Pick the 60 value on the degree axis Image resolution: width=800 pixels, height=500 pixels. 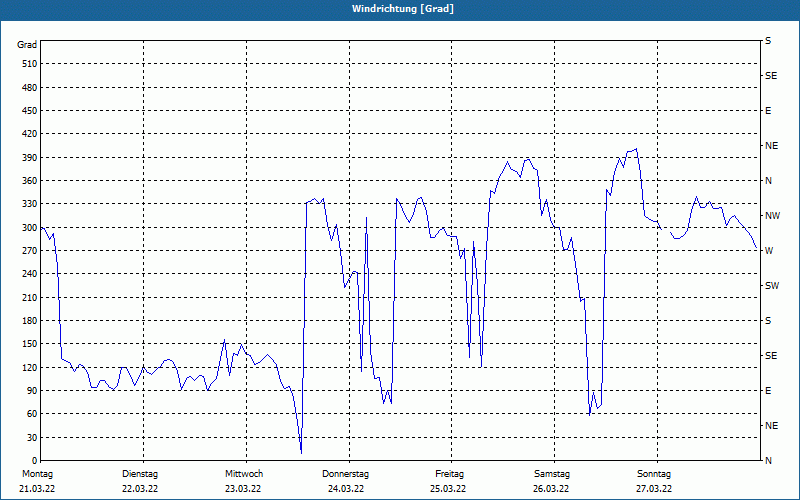coord(31,413)
